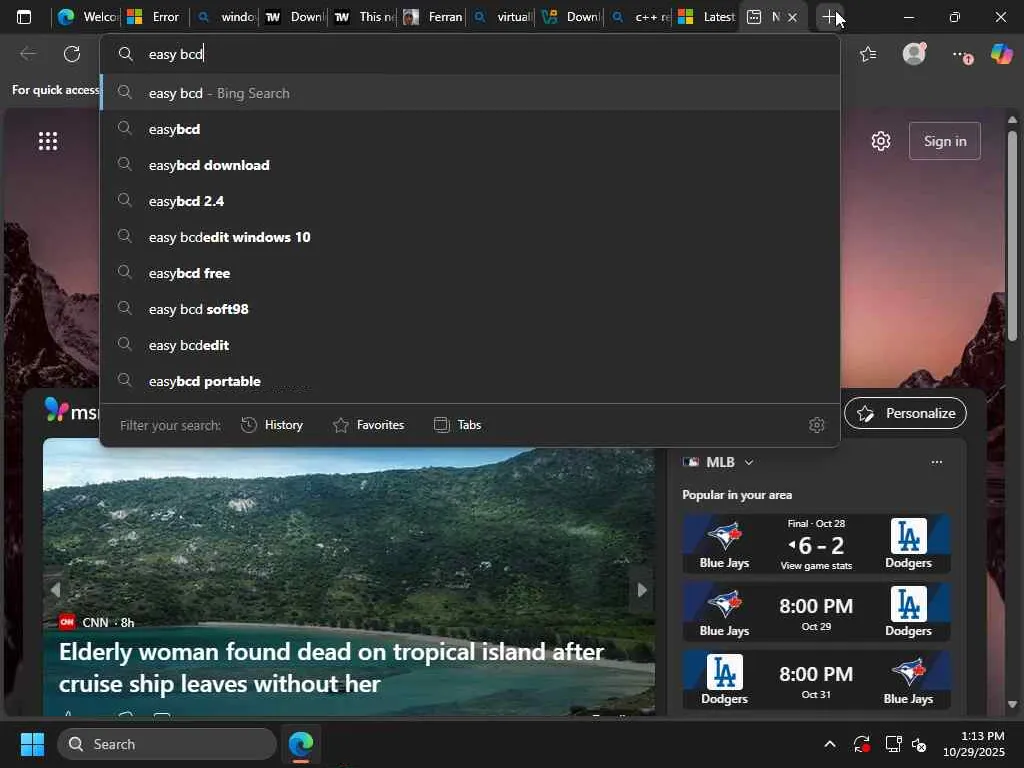Show hidden system tray icons chevron
This screenshot has width=1024, height=768.
click(830, 744)
